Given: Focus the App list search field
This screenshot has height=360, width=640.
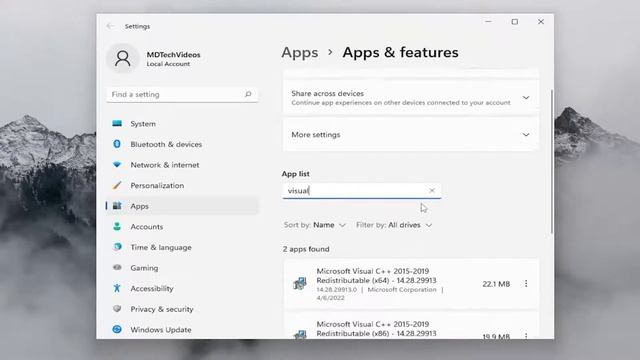Looking at the screenshot, I should pos(362,191).
